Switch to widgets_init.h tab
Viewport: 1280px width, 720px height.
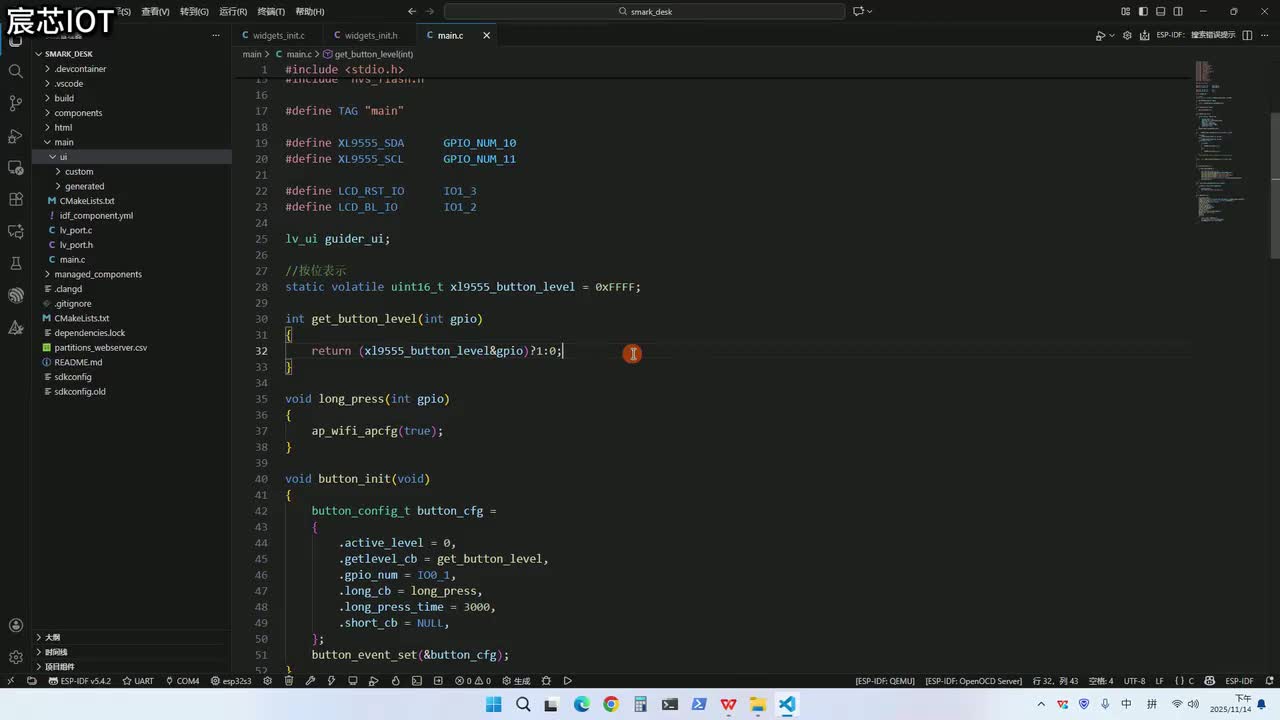(369, 35)
